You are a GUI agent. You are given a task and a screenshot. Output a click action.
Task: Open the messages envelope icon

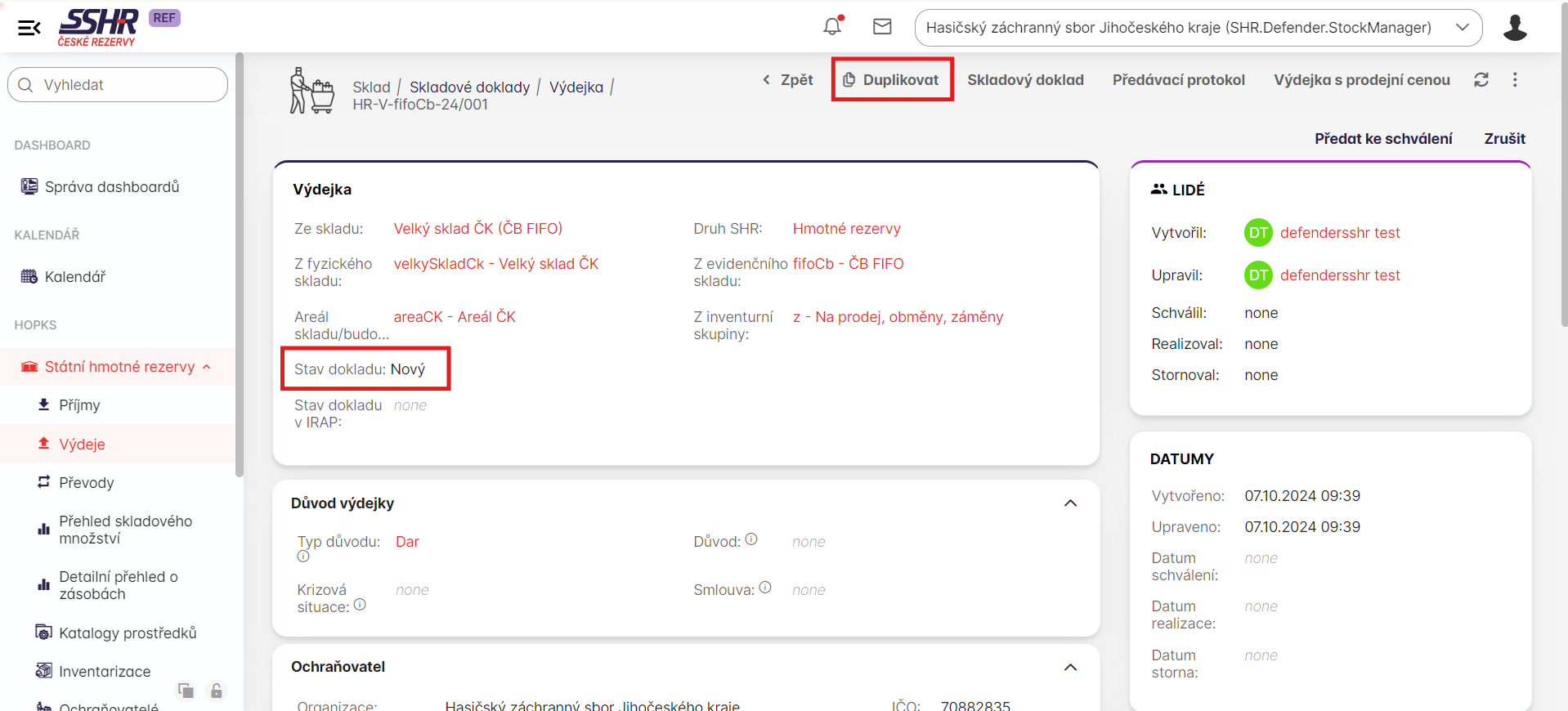click(x=882, y=27)
